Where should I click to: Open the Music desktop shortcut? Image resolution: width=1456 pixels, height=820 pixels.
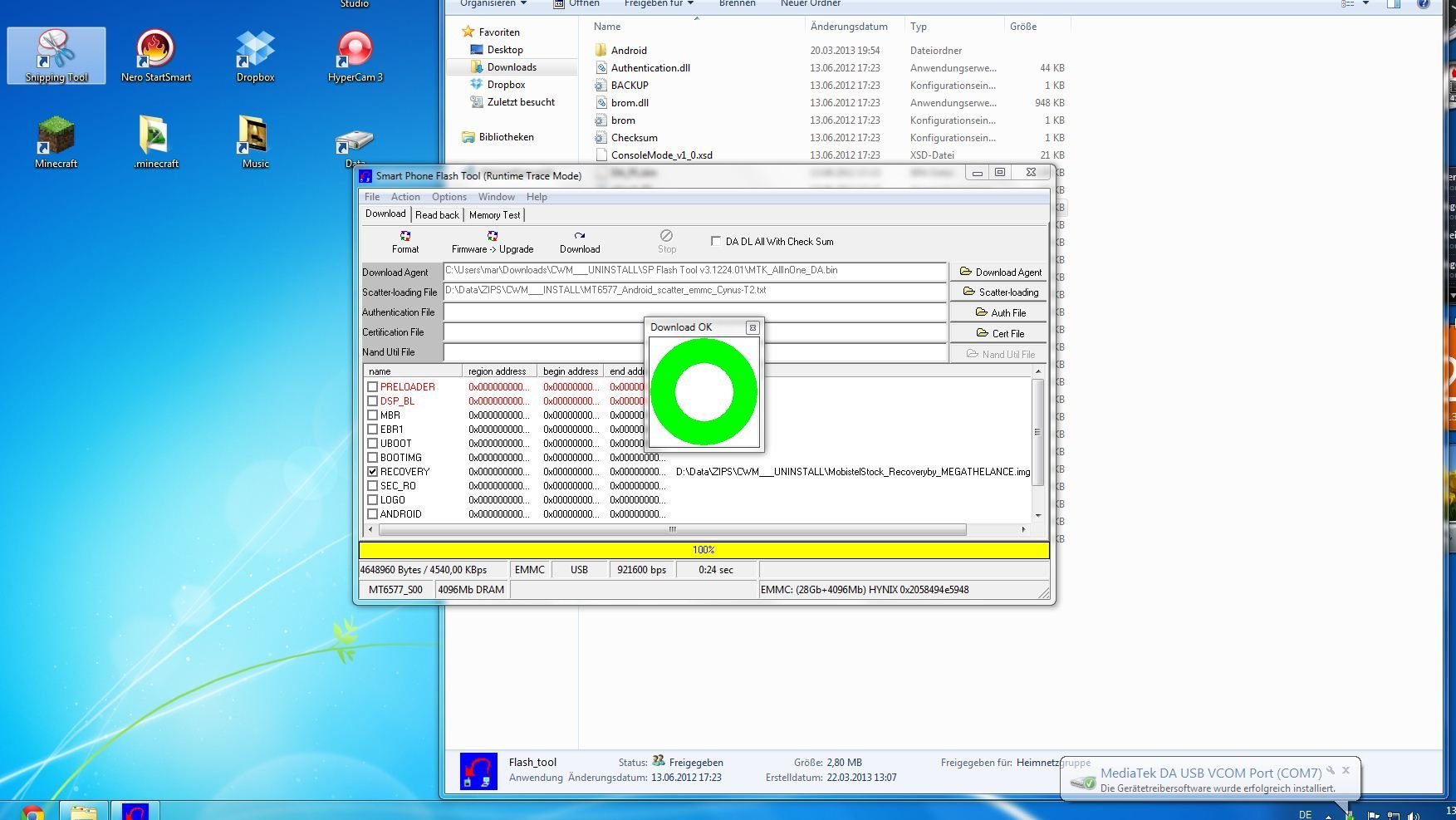[x=255, y=142]
